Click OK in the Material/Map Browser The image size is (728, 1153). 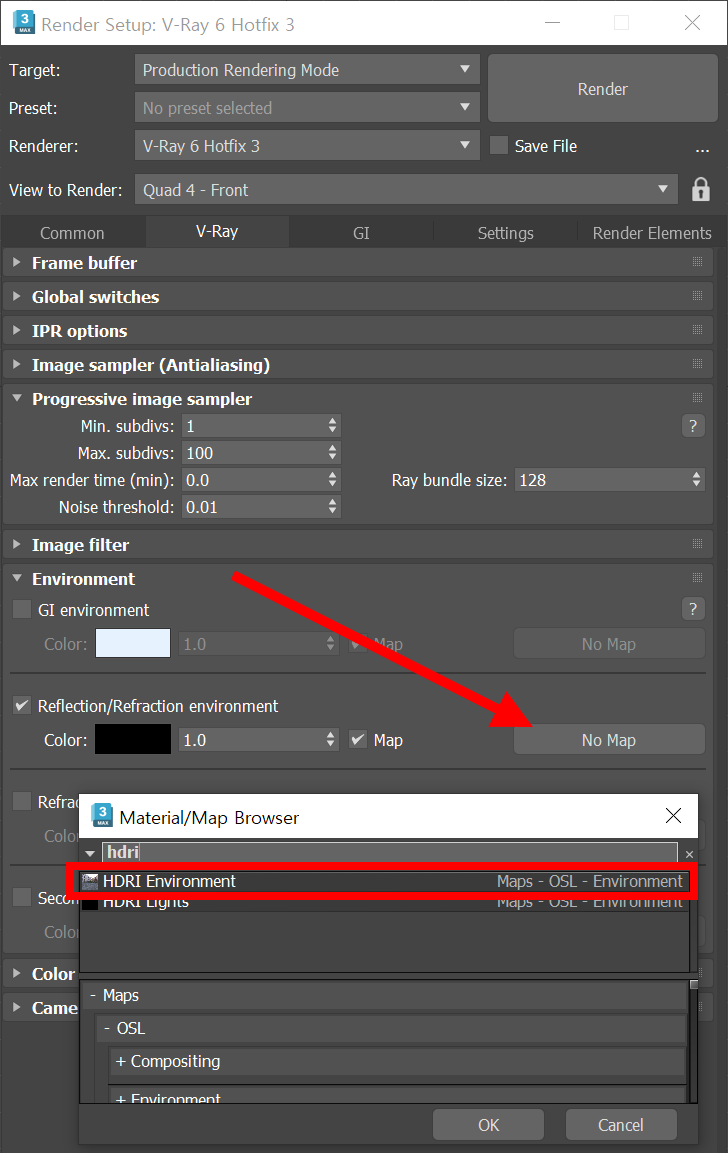(x=488, y=1124)
